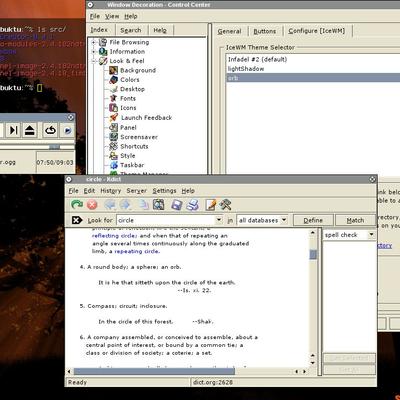Image resolution: width=400 pixels, height=400 pixels.
Task: Switch to the Search tab in Control Center
Action: [131, 30]
